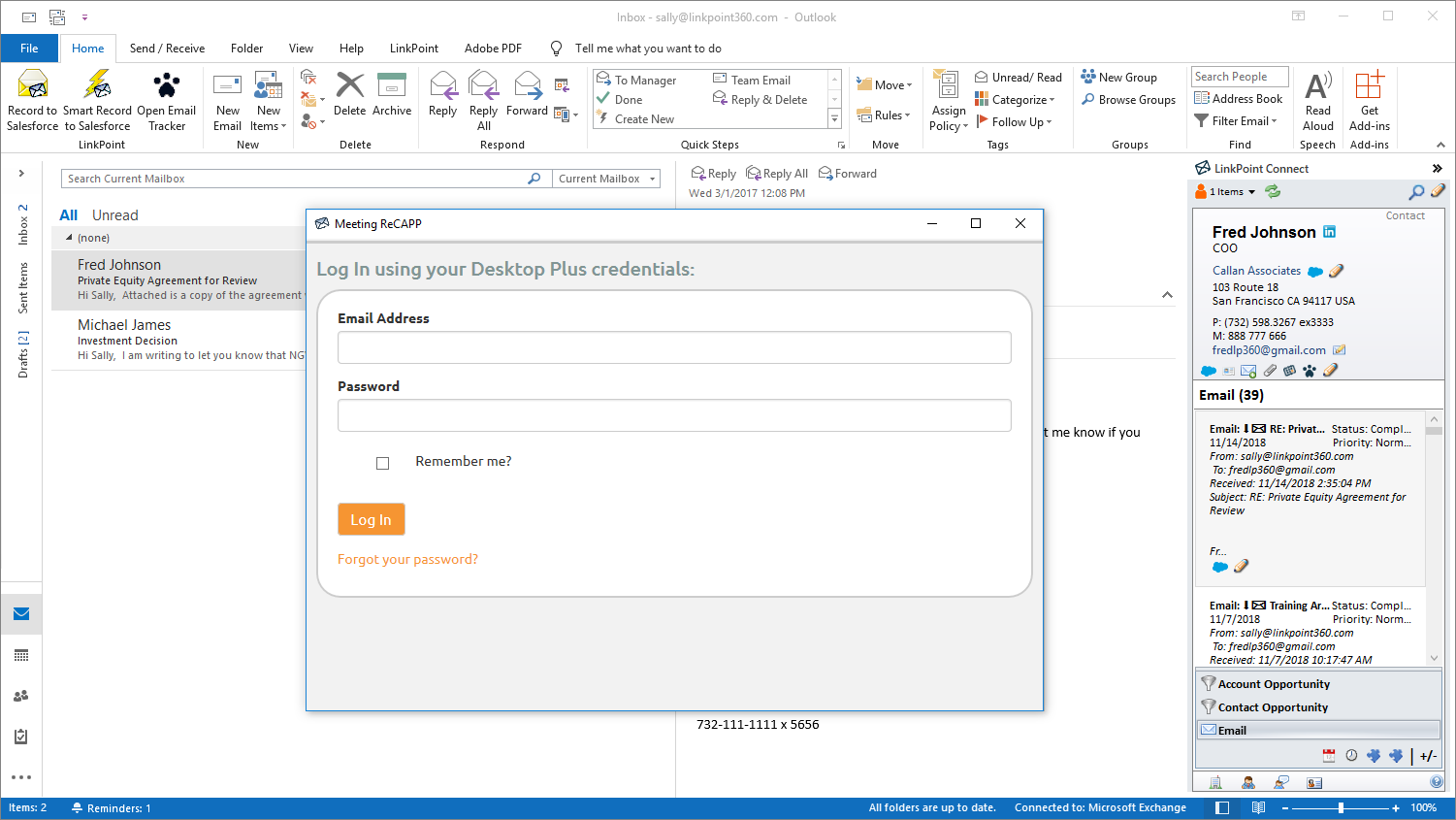Screen dimensions: 1456x820
Task: Expand the folder pane chevron
Action: (x=21, y=174)
